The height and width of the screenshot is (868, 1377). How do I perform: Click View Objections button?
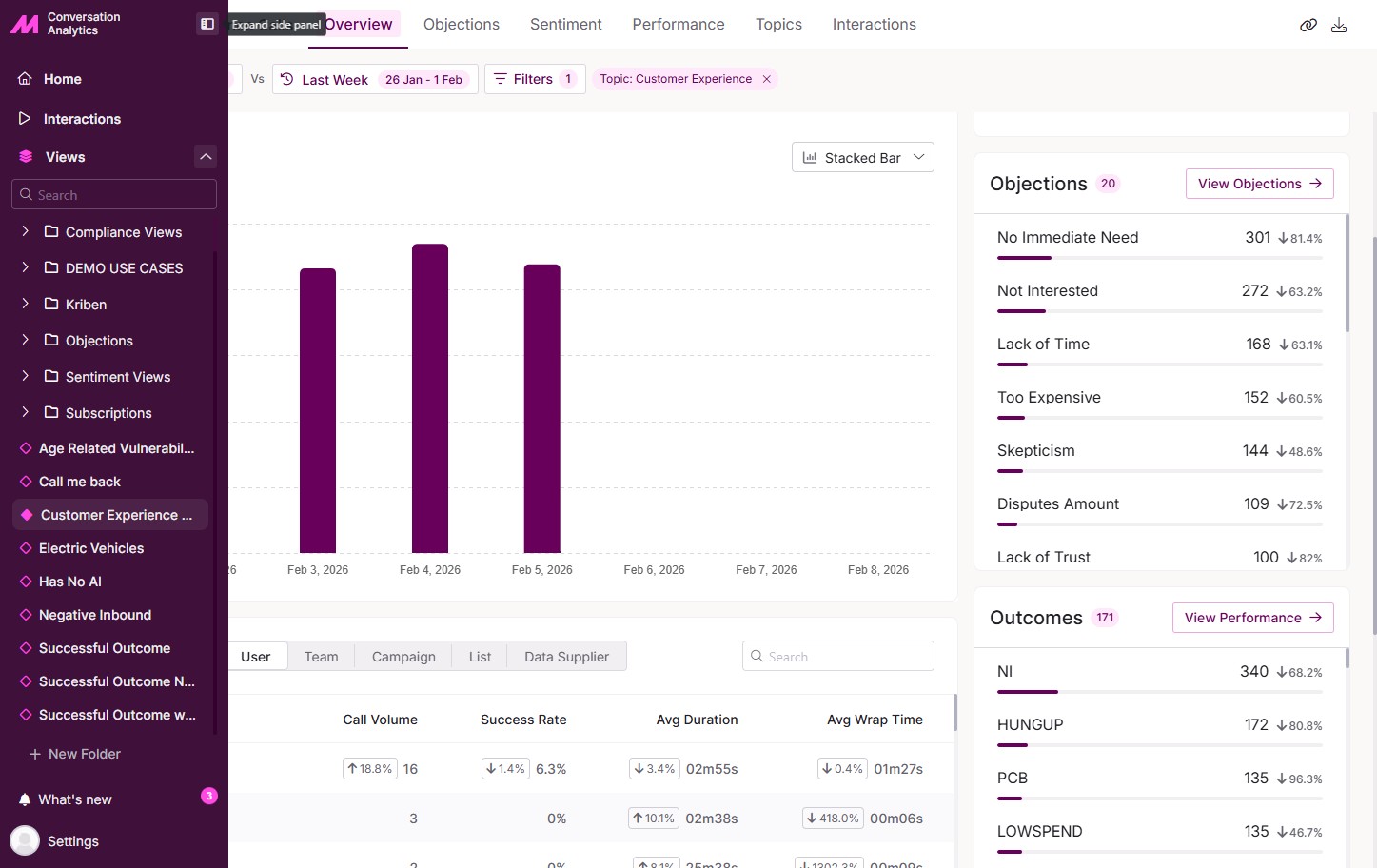click(x=1259, y=184)
